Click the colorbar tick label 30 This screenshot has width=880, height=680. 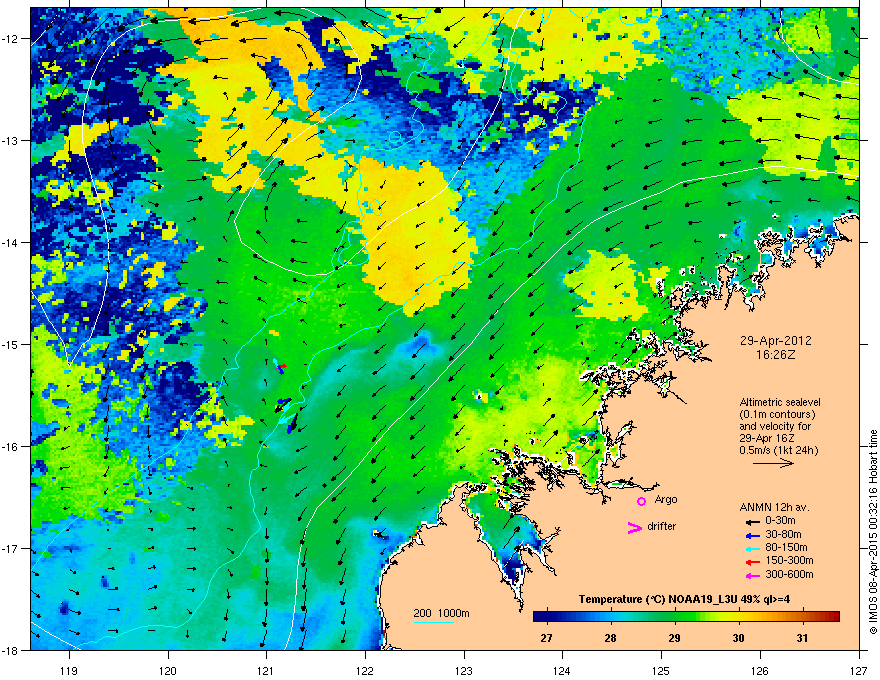coord(739,637)
